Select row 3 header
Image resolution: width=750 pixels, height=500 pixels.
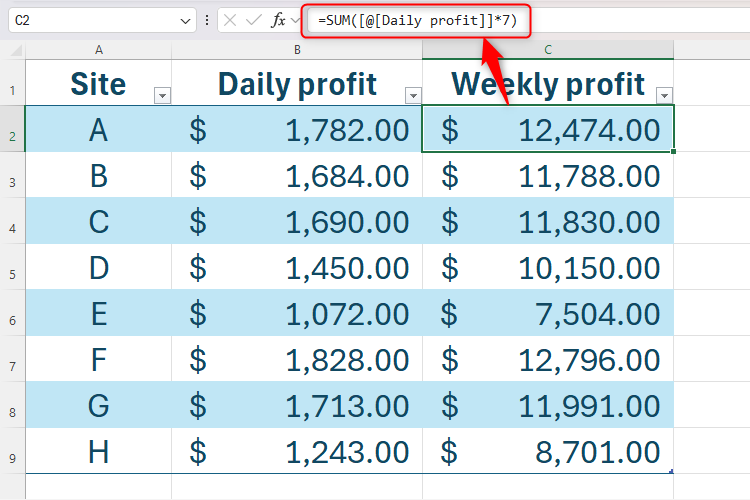click(12, 175)
